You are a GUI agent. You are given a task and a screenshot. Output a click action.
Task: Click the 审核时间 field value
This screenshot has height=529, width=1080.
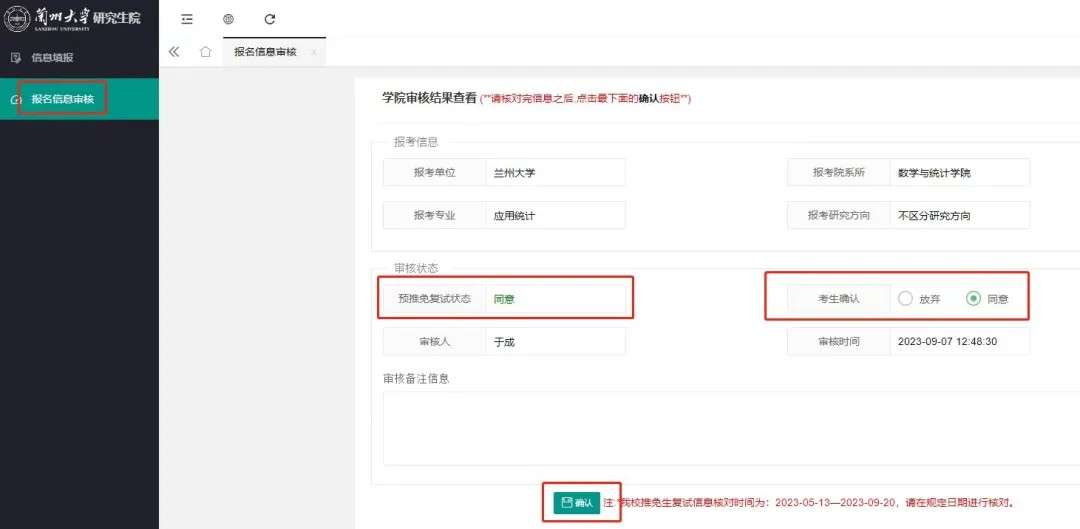tap(959, 341)
